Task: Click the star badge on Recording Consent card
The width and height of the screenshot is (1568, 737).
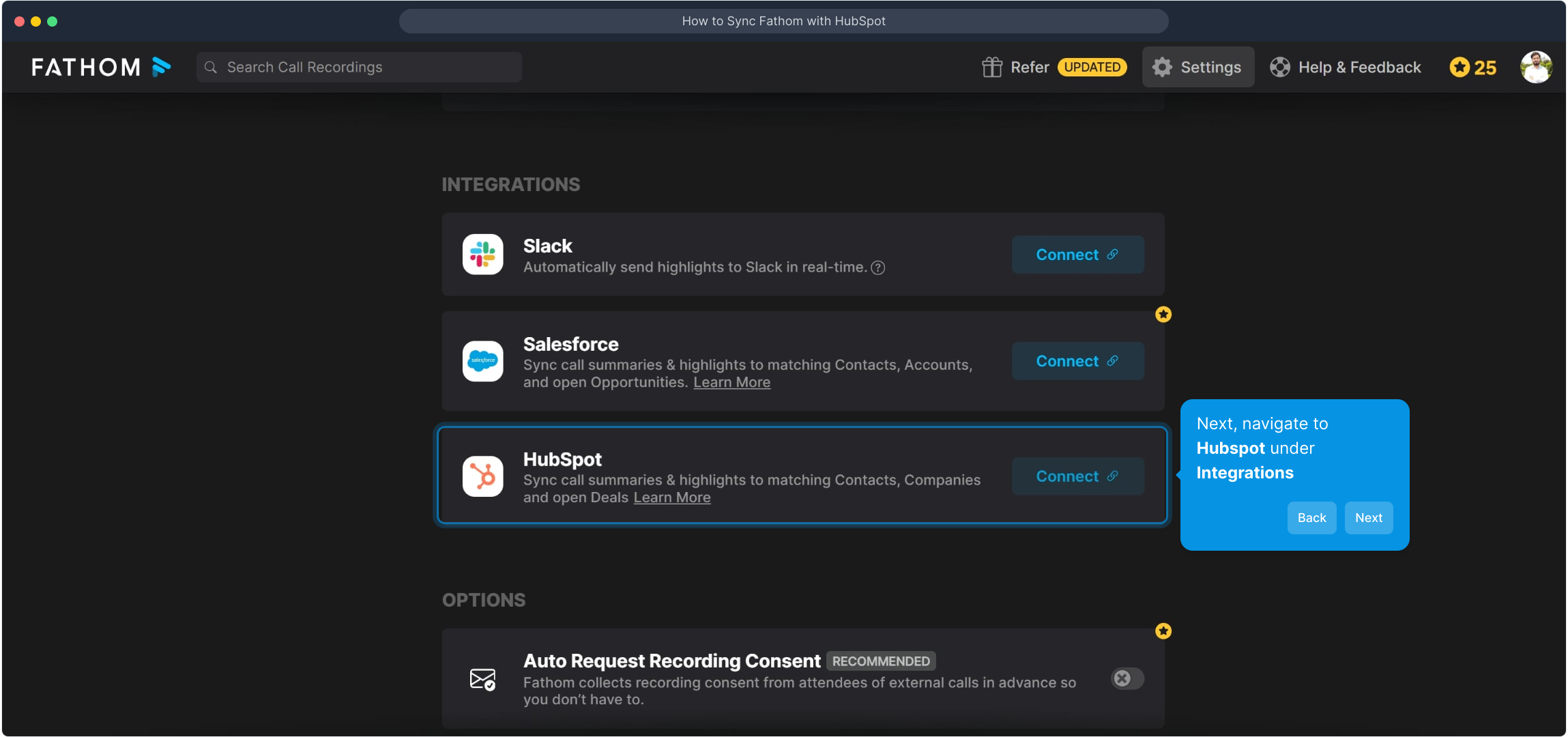Action: (1163, 631)
